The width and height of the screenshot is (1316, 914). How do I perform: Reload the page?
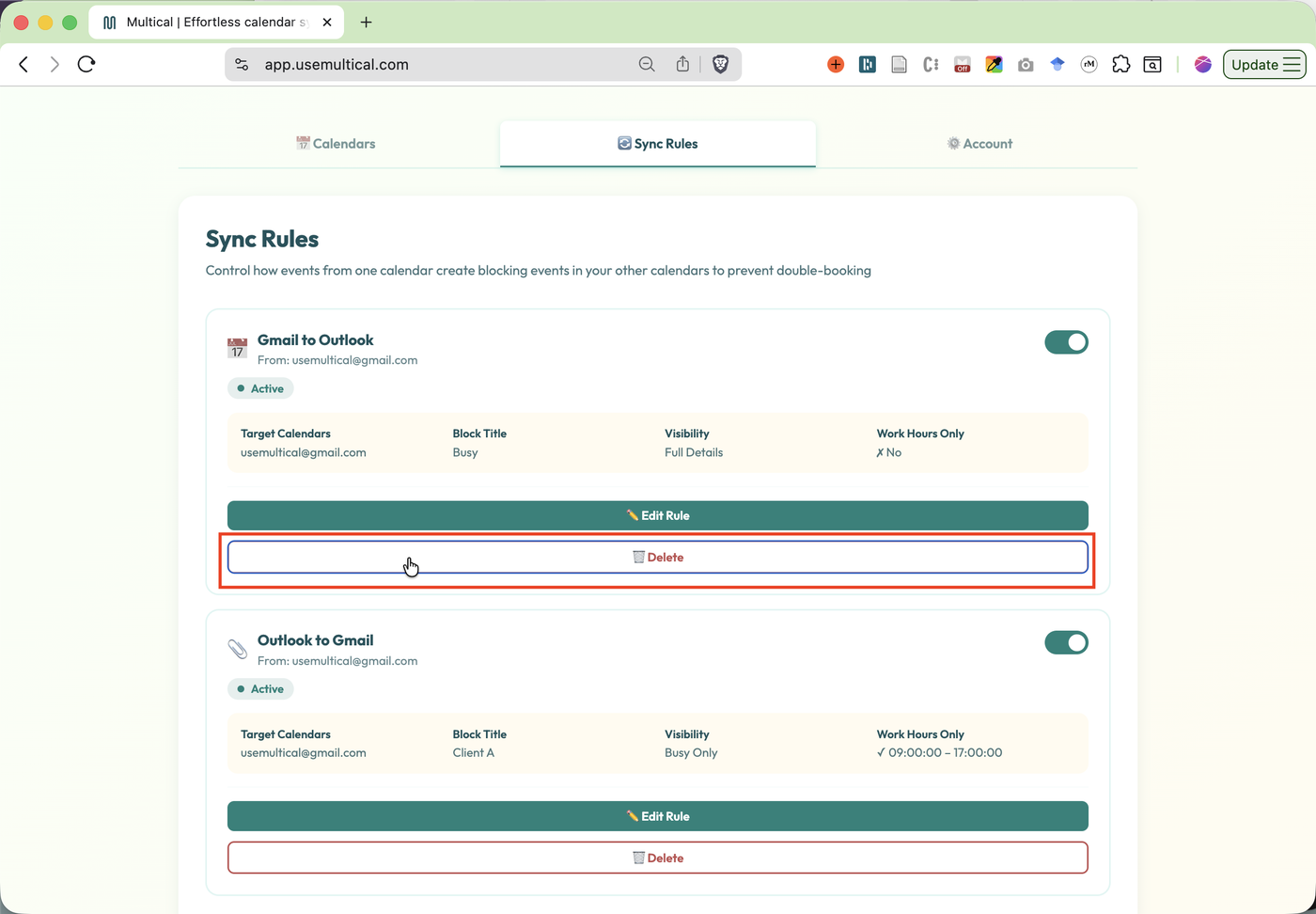pyautogui.click(x=86, y=64)
